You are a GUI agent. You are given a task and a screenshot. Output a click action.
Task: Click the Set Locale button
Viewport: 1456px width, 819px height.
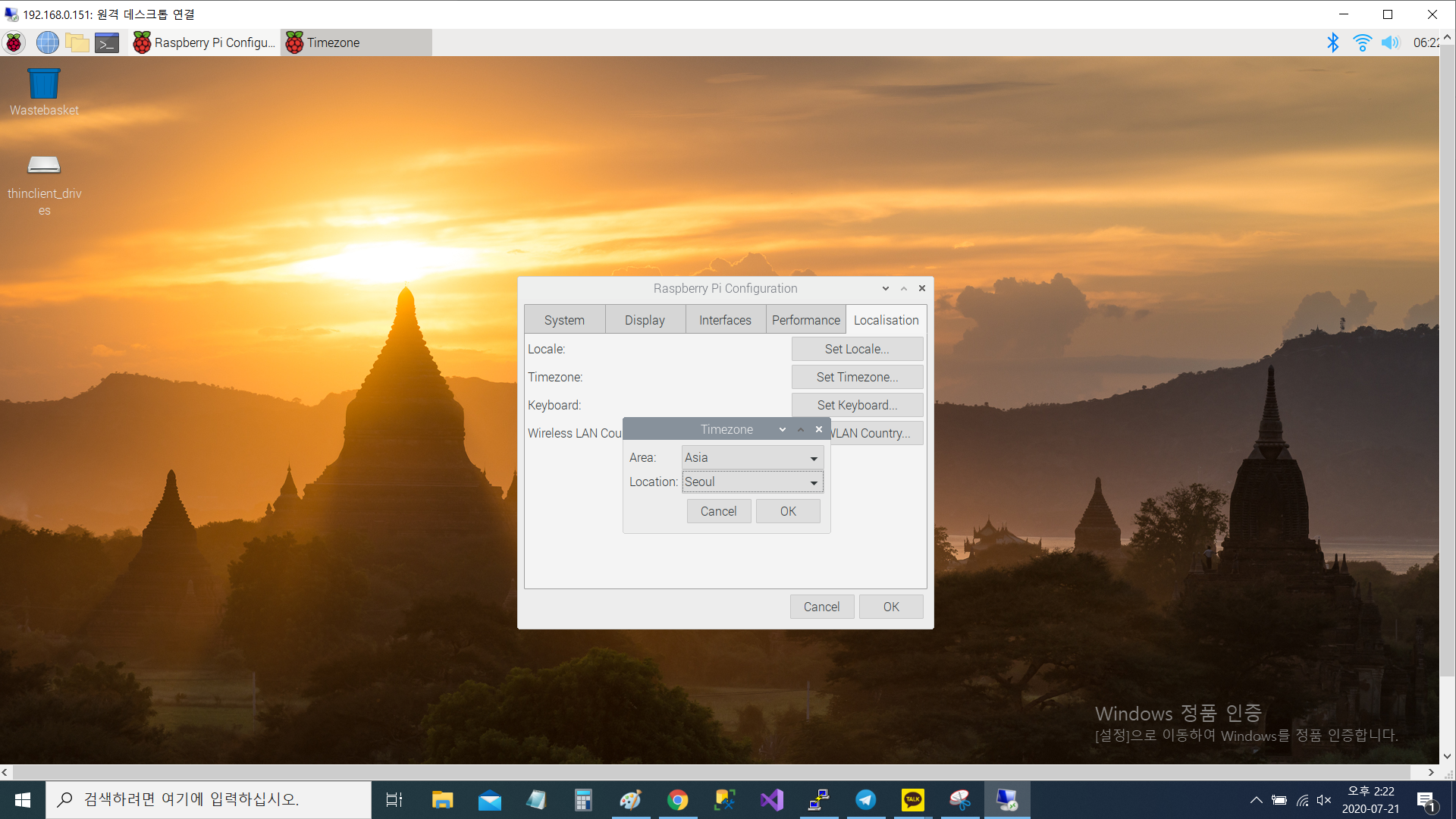point(857,349)
